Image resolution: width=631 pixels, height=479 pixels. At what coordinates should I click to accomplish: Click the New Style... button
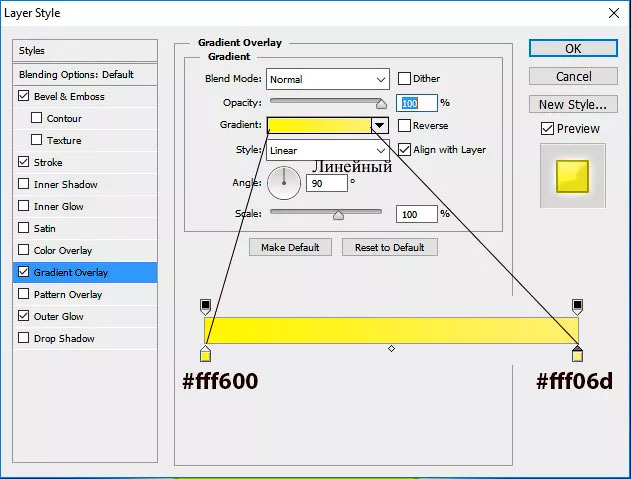[573, 104]
